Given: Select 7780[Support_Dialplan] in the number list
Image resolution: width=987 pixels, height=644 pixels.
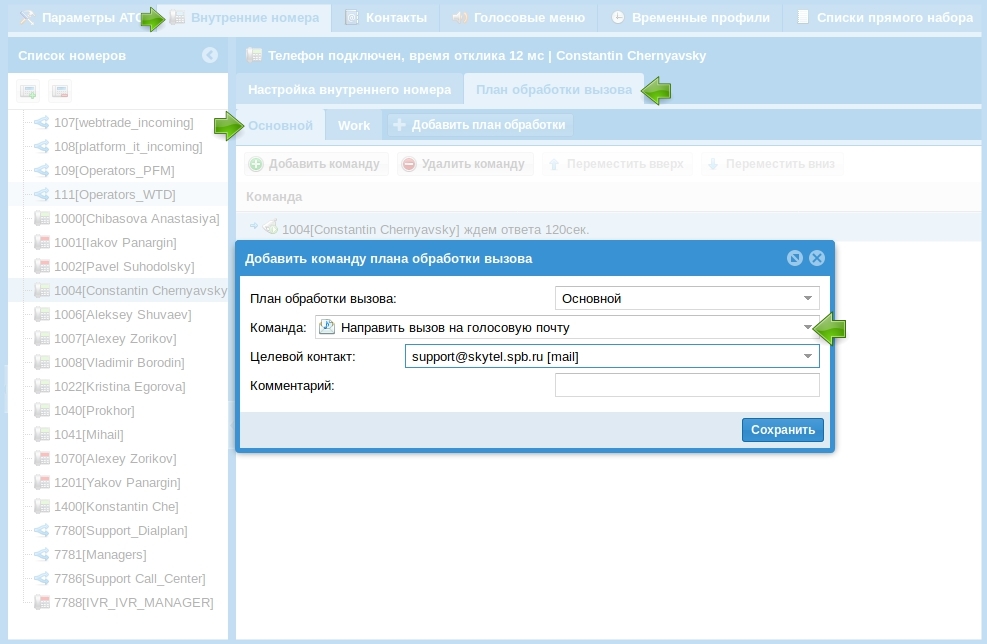Looking at the screenshot, I should click(x=120, y=531).
